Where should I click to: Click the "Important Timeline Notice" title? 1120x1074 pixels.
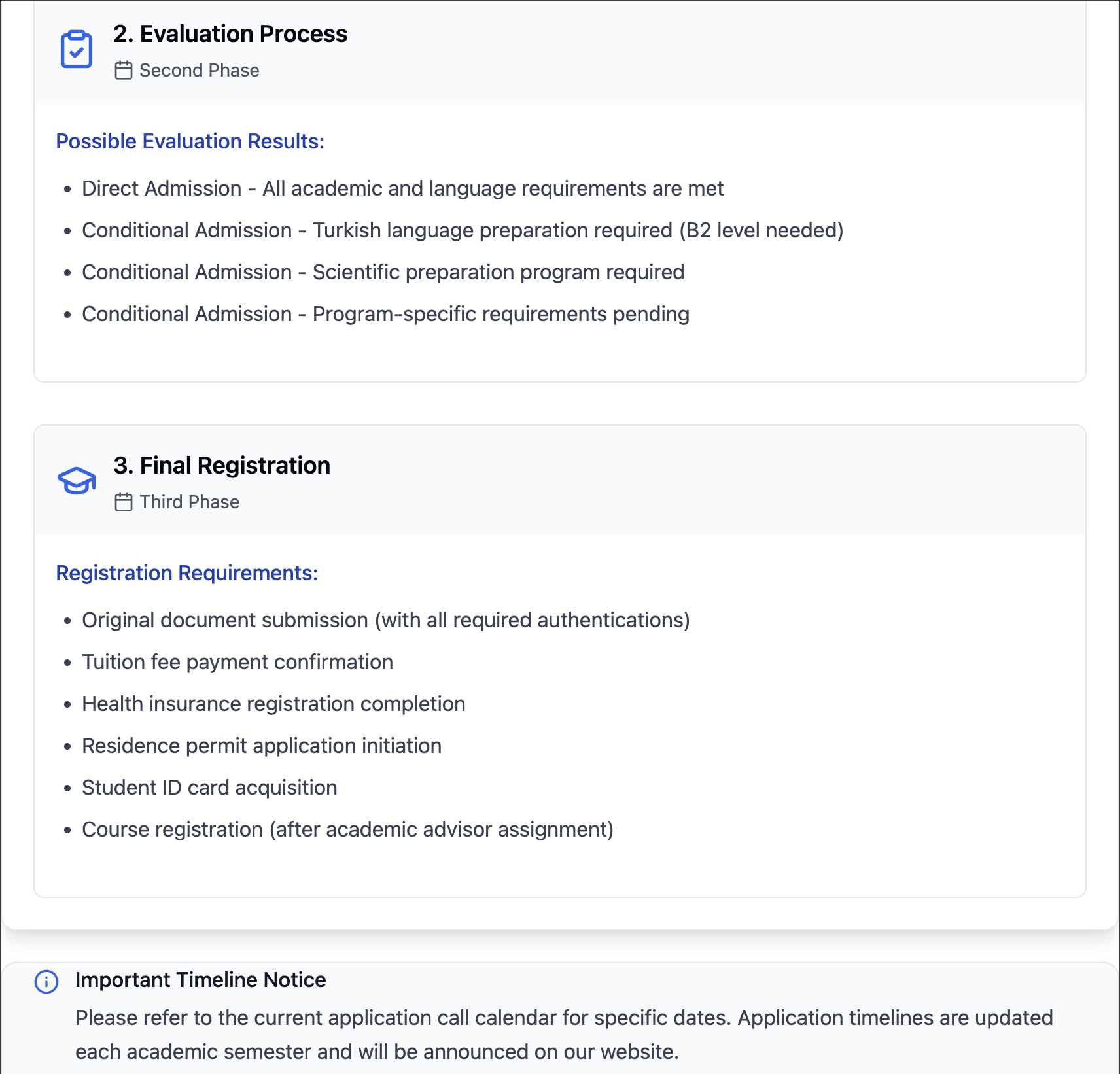(x=200, y=980)
